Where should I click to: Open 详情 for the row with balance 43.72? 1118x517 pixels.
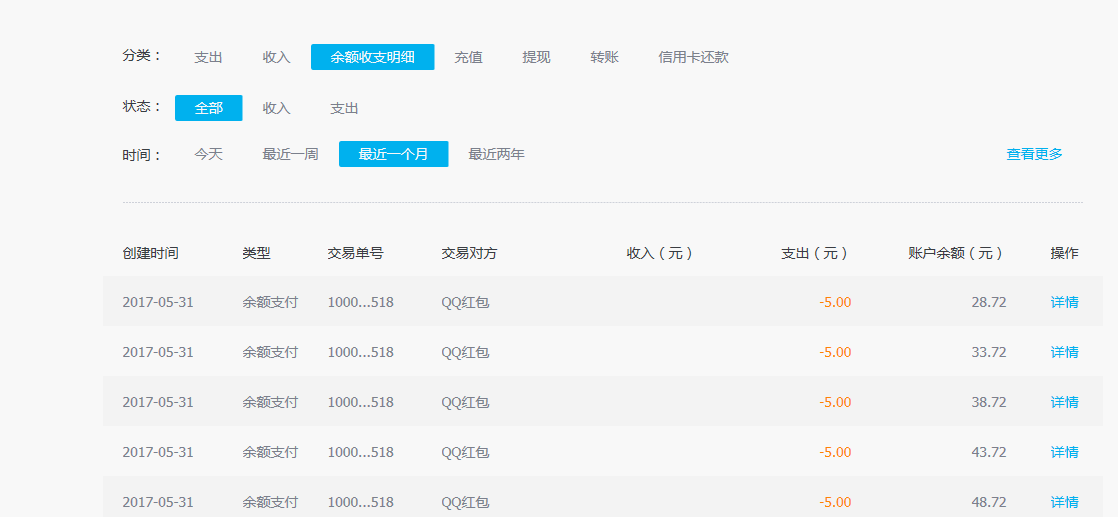click(x=1065, y=452)
